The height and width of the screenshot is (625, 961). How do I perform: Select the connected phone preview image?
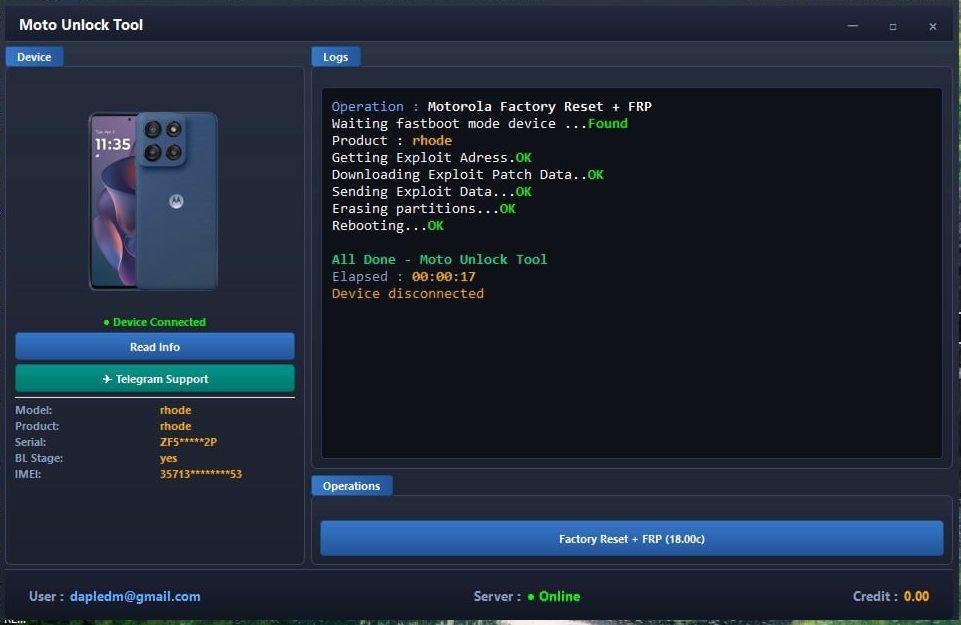pos(154,200)
